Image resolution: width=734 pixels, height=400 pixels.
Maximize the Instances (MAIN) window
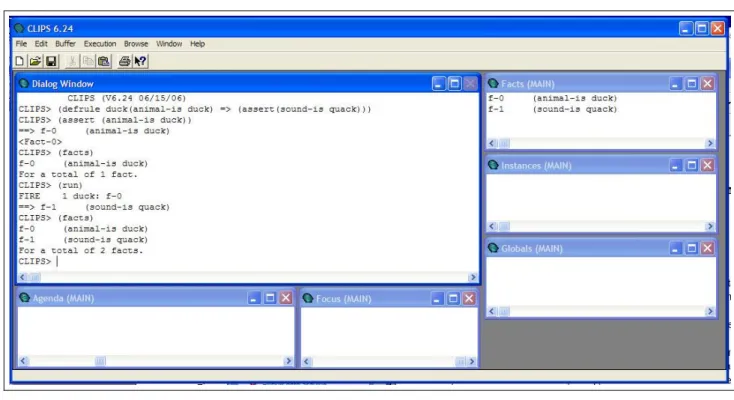[x=691, y=165]
